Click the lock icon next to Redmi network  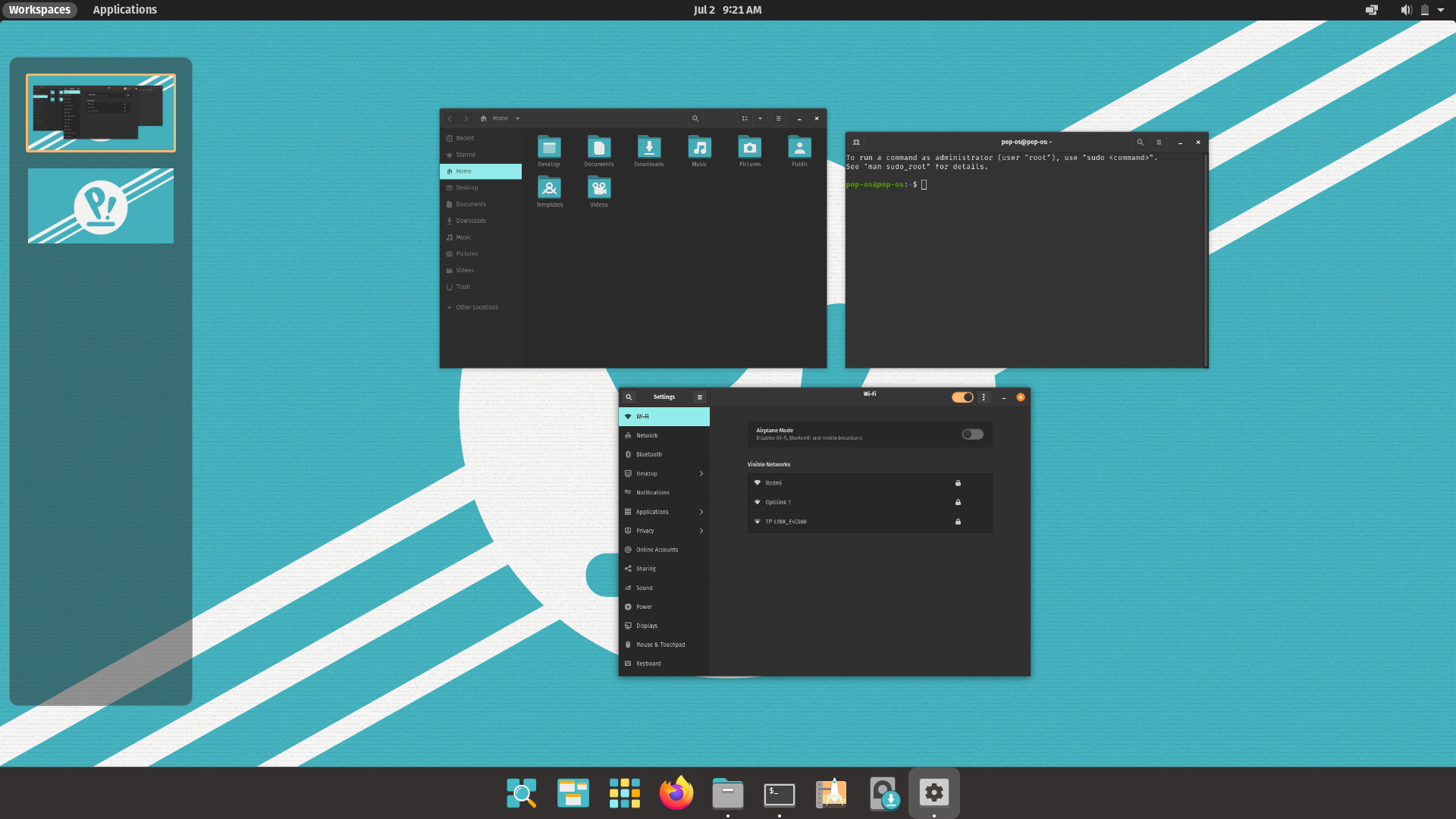click(x=957, y=482)
